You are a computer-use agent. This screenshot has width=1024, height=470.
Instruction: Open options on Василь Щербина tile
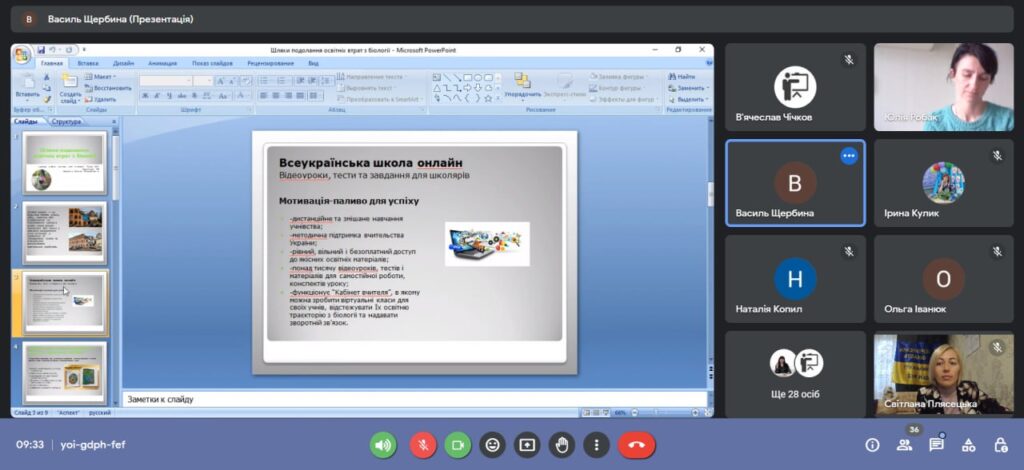tap(849, 155)
